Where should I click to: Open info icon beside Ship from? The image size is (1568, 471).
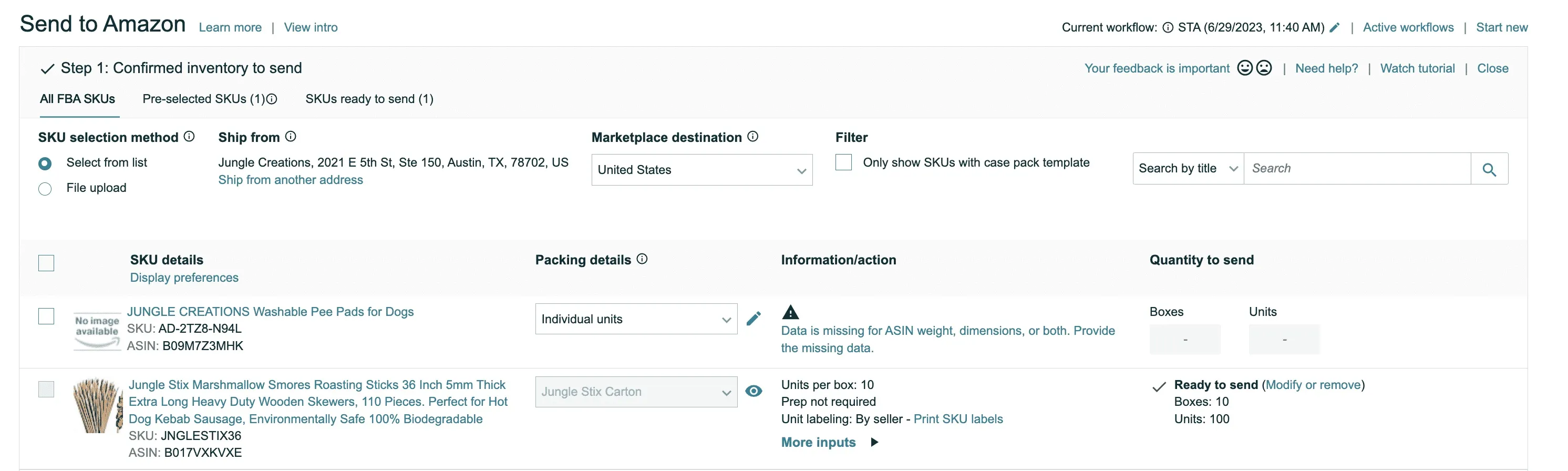[x=291, y=137]
